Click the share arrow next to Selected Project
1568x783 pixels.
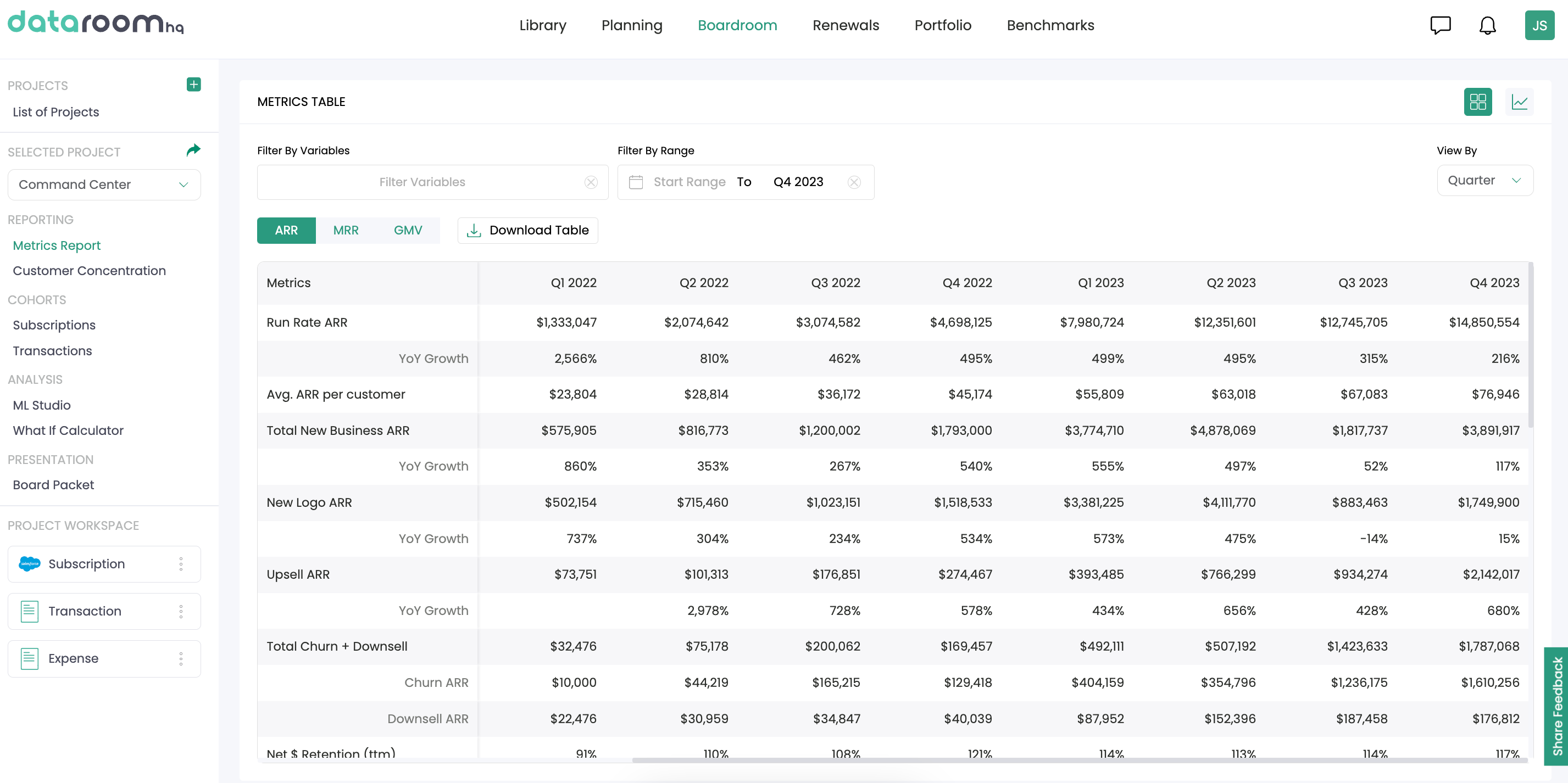click(193, 150)
